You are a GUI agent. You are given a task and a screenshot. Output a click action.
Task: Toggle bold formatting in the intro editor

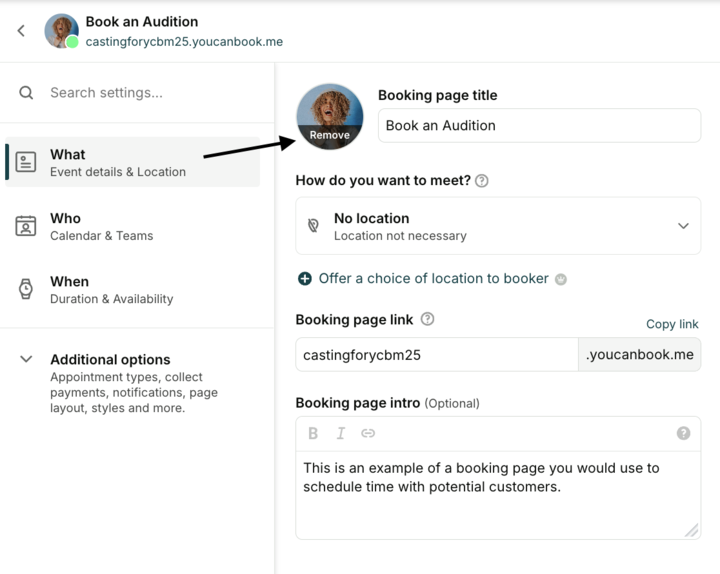(313, 433)
